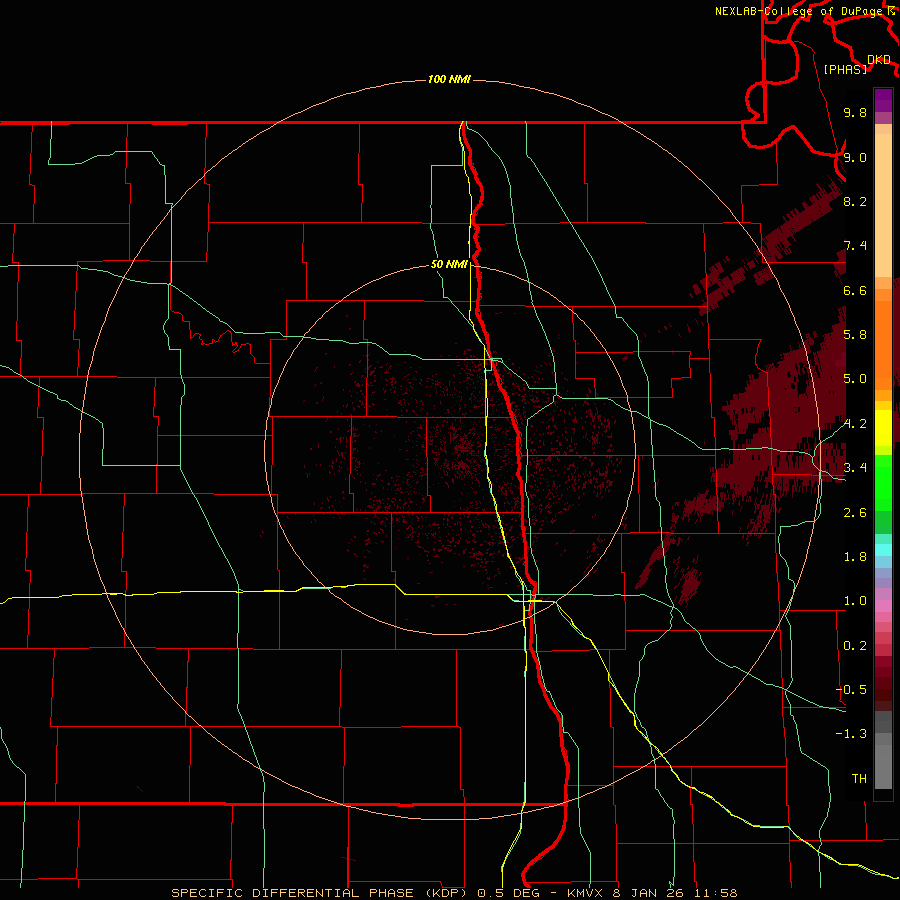Click the 6.6 scale value
Image resolution: width=900 pixels, height=900 pixels.
point(855,290)
